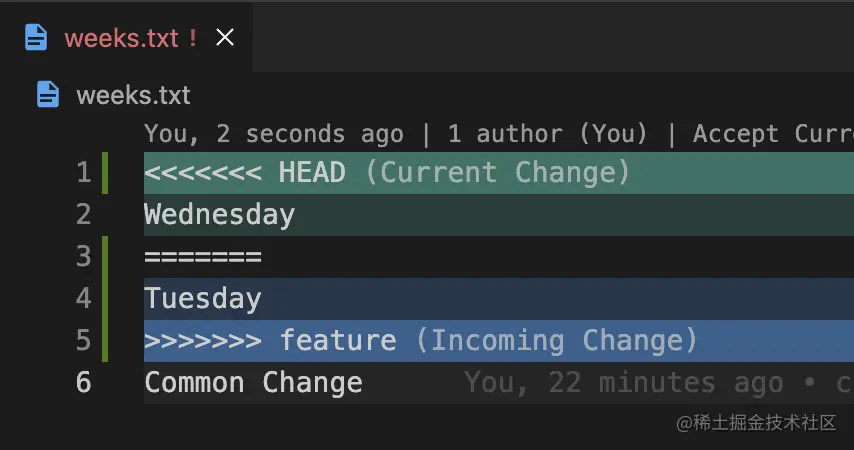The height and width of the screenshot is (450, 854).
Task: Select the weeks.txt tab
Action: (120, 38)
